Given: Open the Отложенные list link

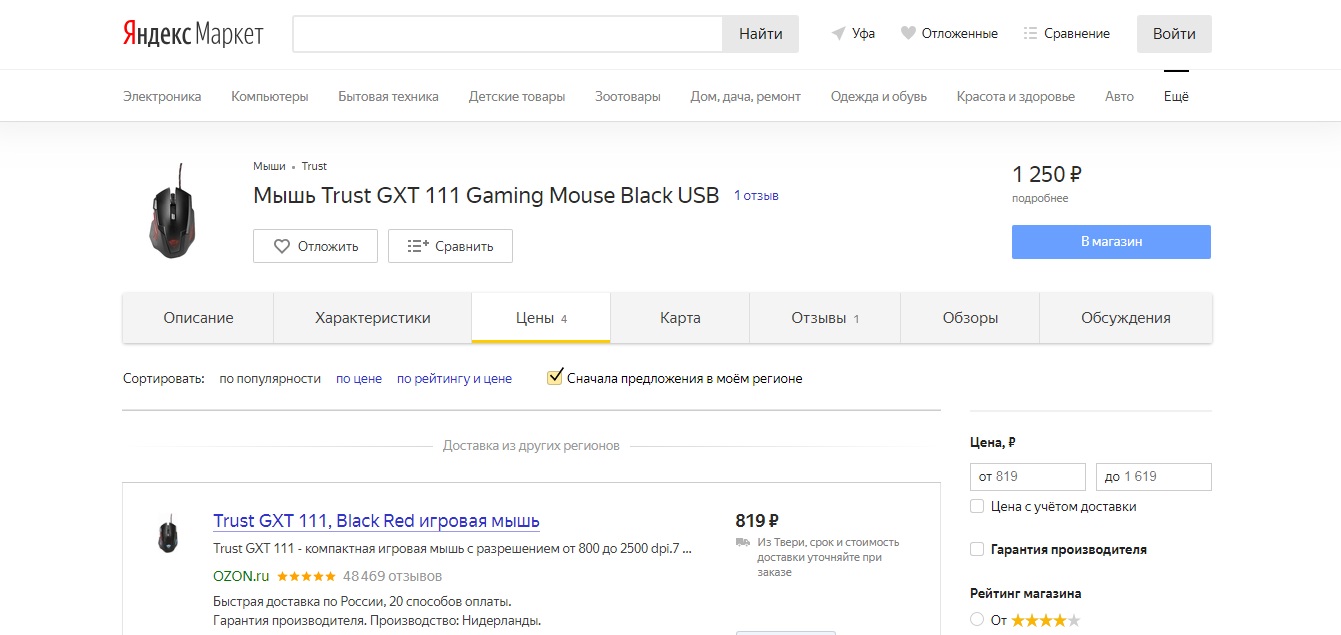Looking at the screenshot, I should coord(959,33).
